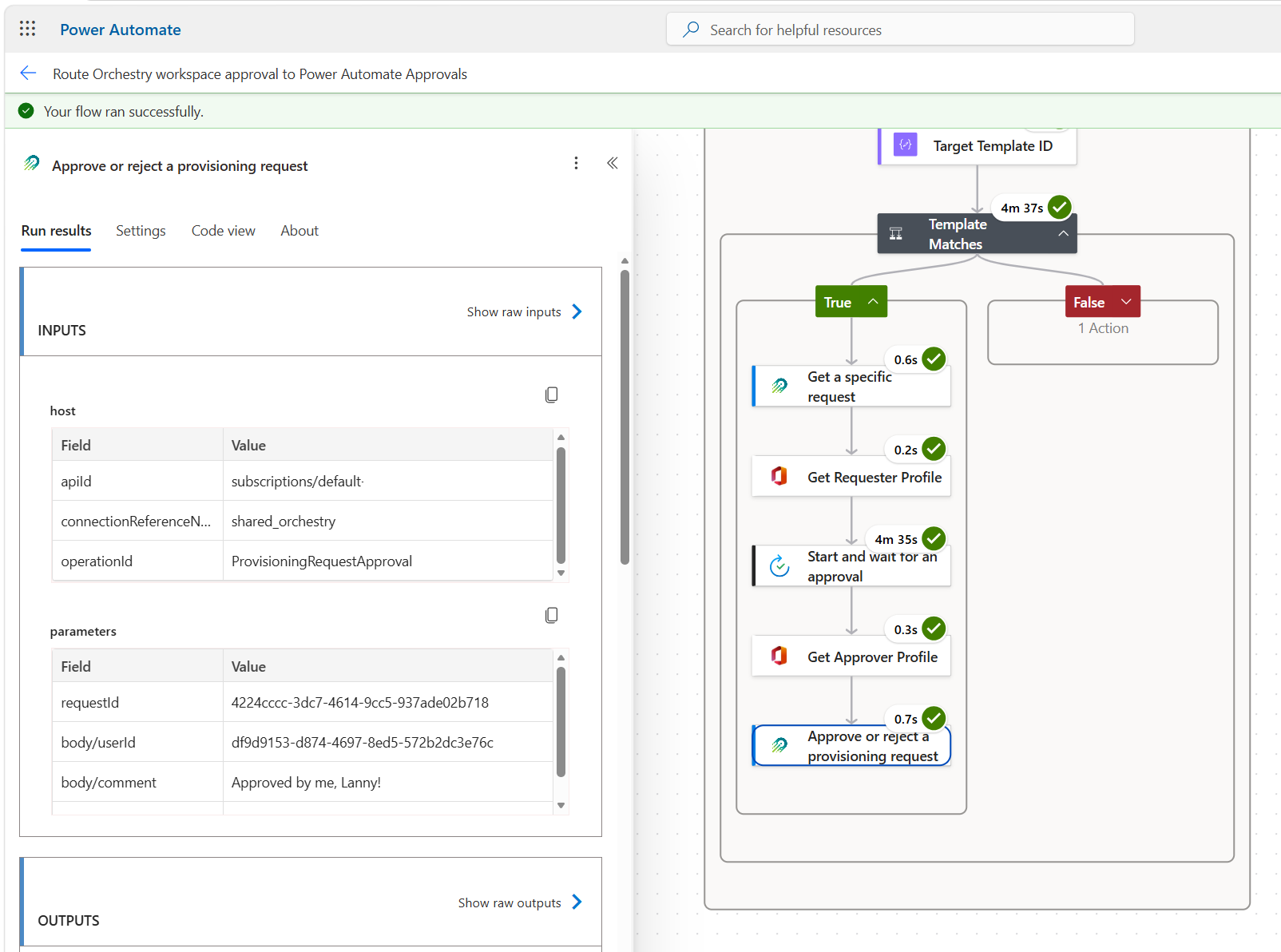This screenshot has width=1281, height=952.
Task: Click the body/userId value cell
Action: click(x=388, y=742)
